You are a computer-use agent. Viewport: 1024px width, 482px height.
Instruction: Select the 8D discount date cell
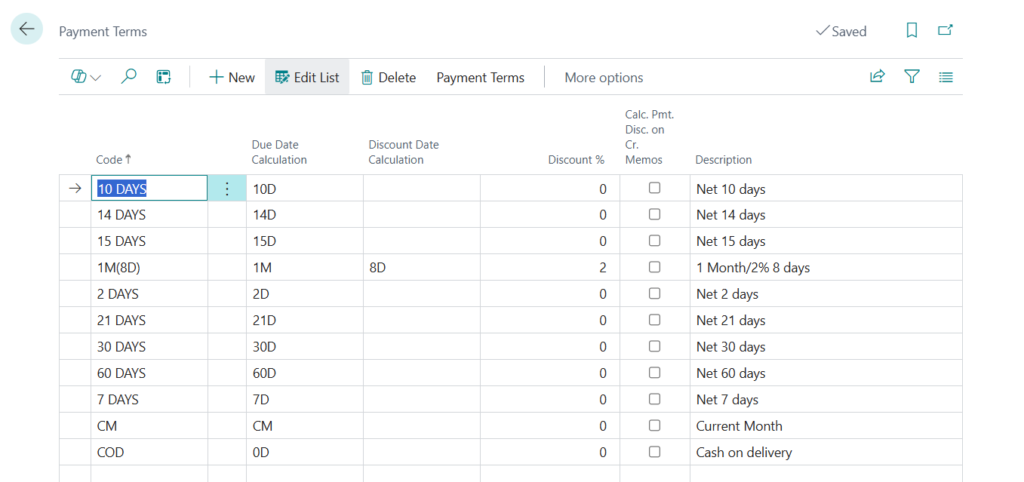[420, 267]
